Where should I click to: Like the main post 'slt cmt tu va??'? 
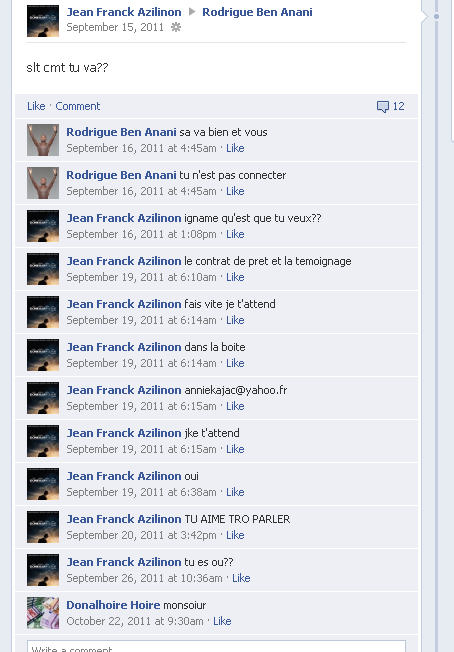(36, 106)
